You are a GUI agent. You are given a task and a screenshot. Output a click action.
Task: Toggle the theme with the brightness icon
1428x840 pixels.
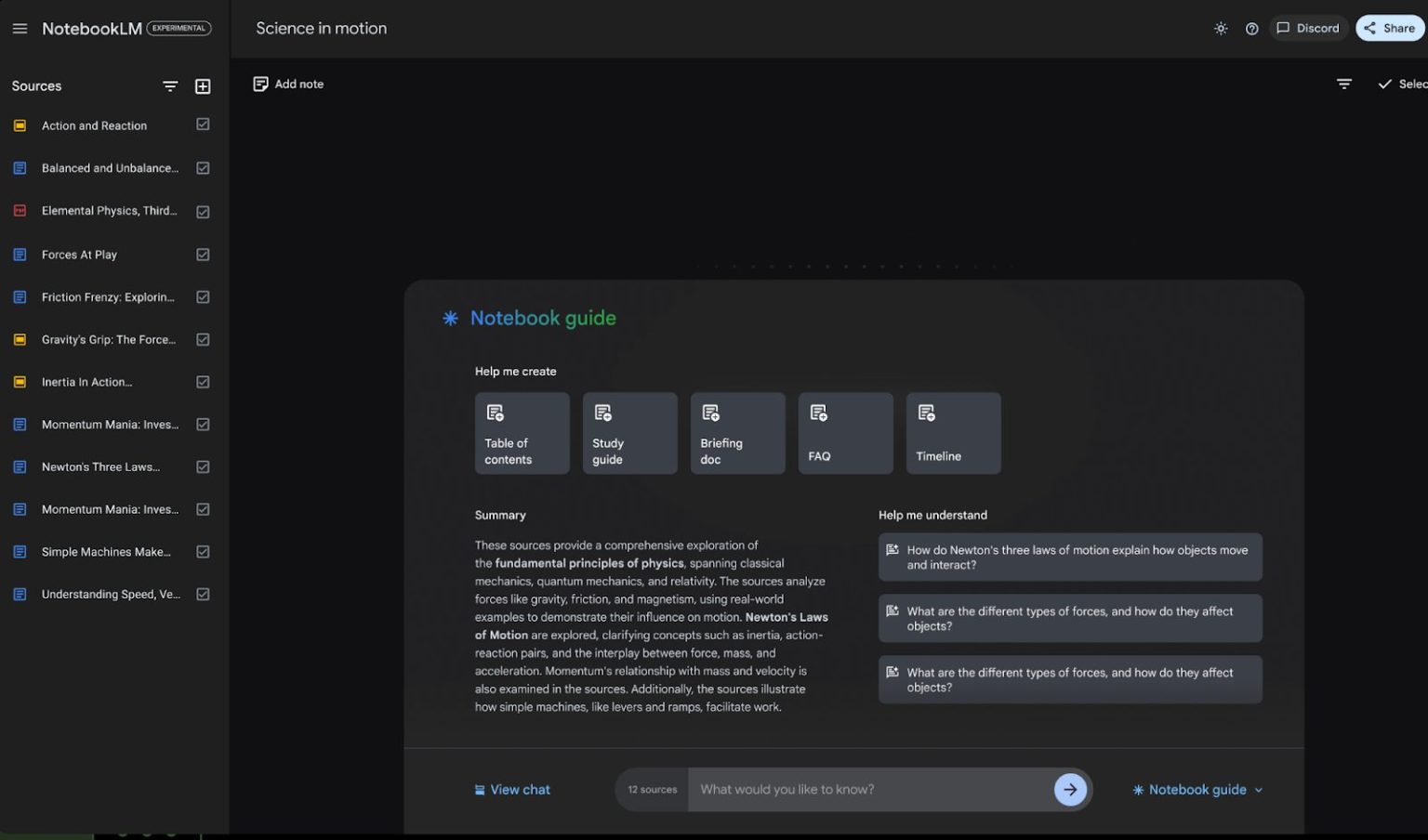tap(1220, 28)
